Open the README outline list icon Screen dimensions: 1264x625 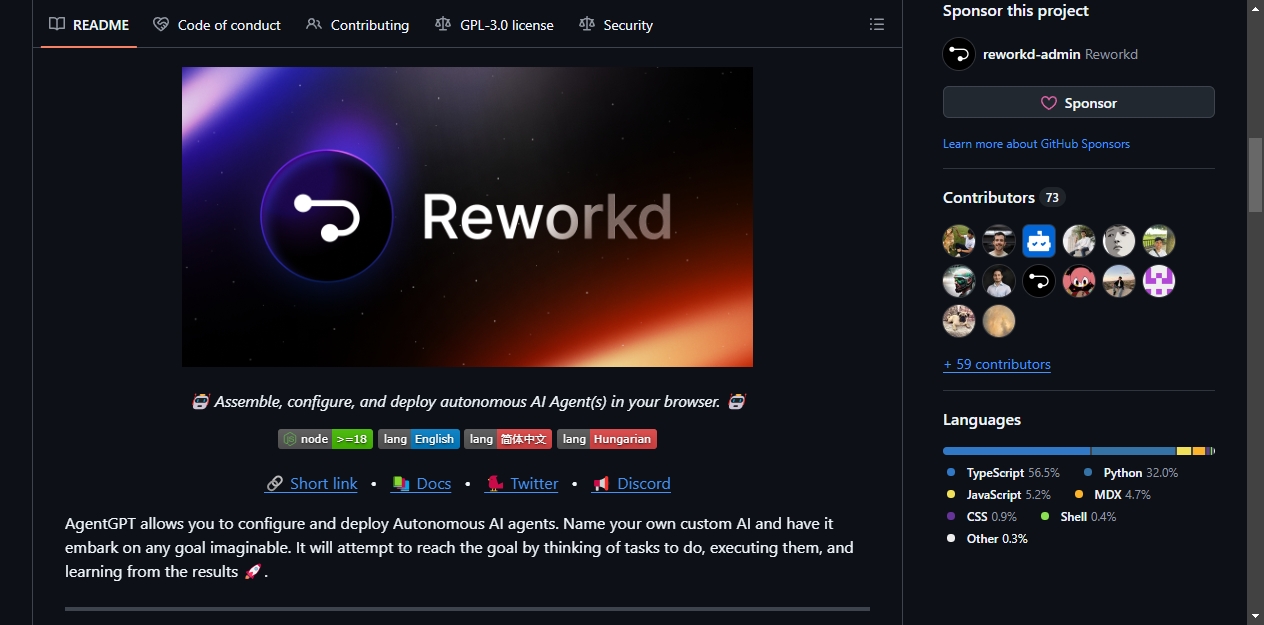877,24
